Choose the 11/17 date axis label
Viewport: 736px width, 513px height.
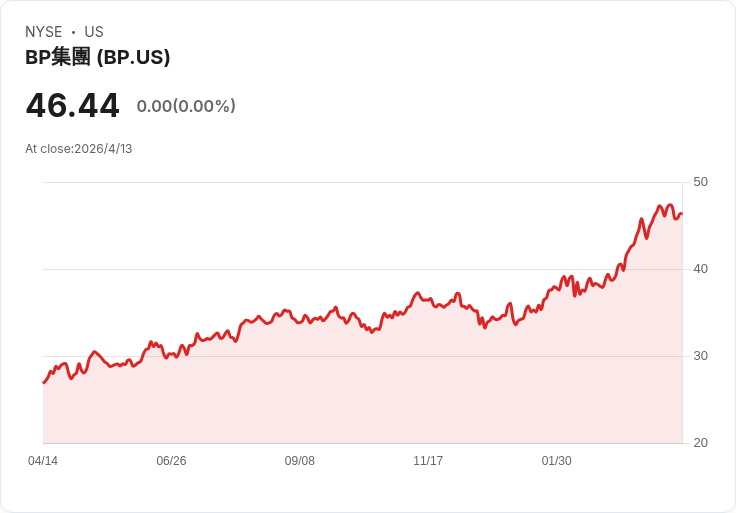click(x=428, y=461)
